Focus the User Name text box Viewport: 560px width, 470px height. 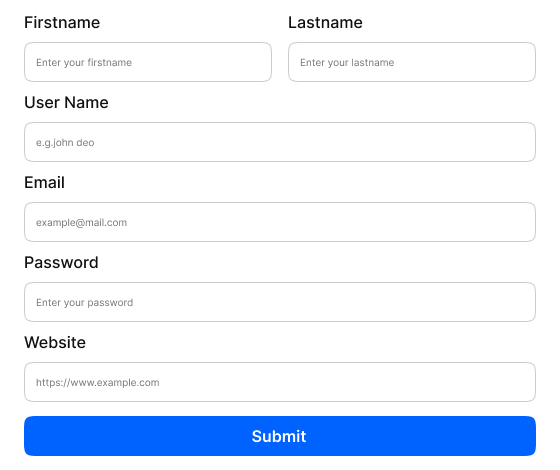pos(280,142)
